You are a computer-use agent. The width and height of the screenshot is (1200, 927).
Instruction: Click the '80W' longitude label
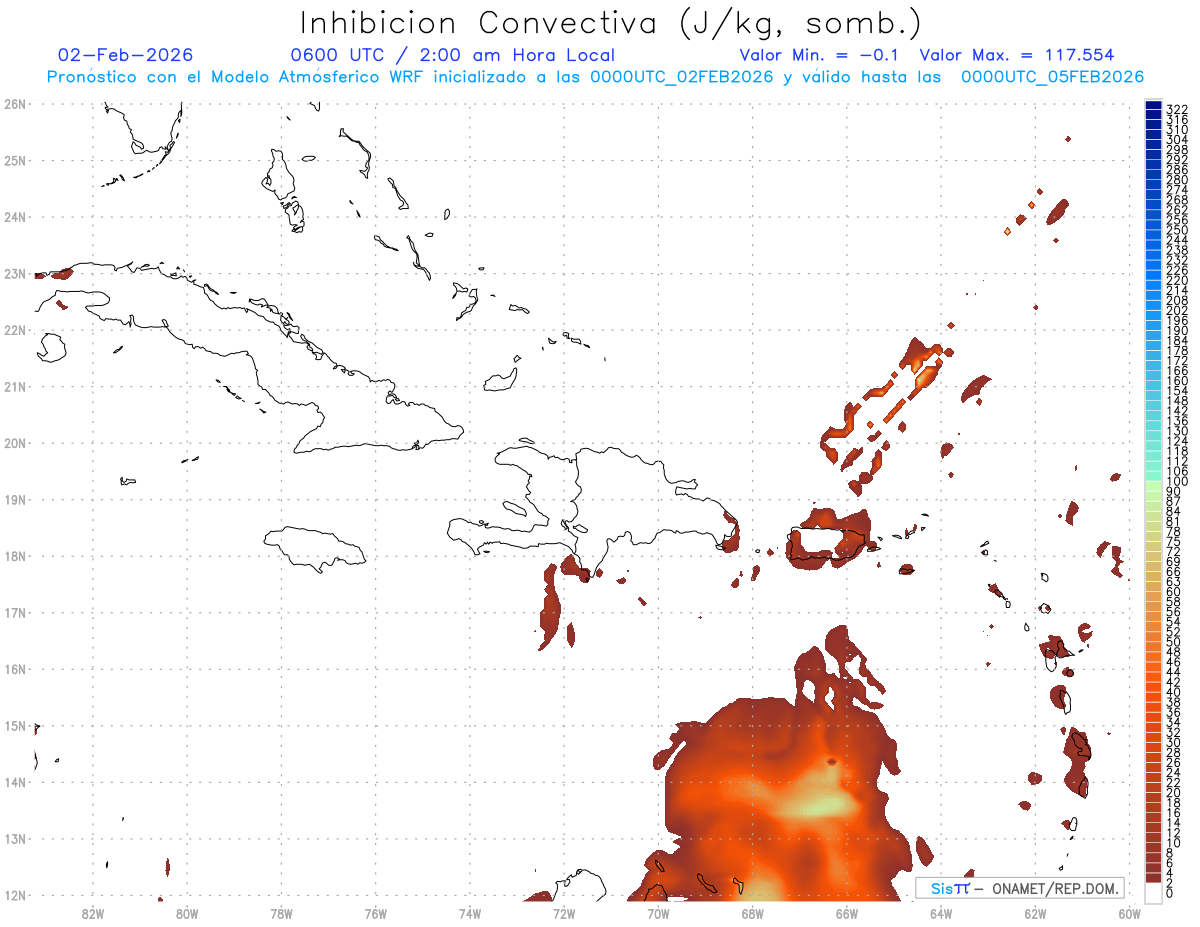click(x=187, y=912)
